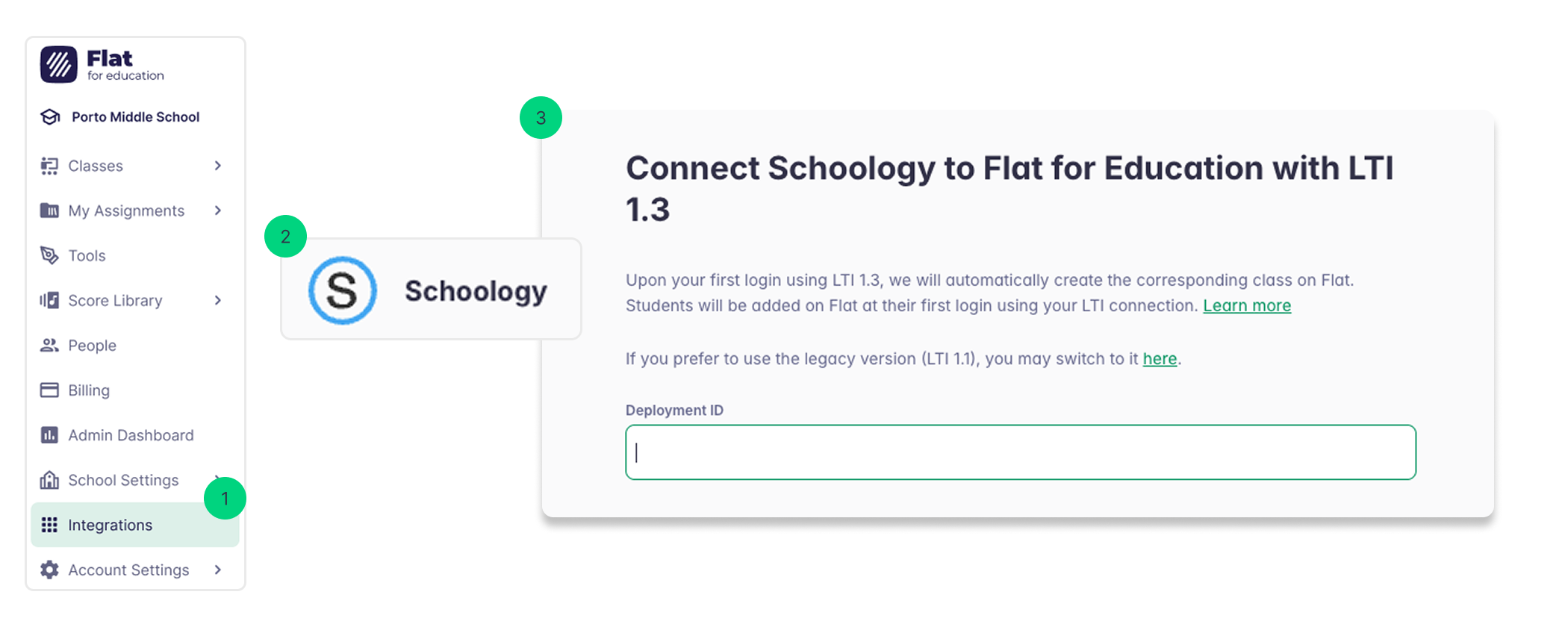Click inside the Deployment ID field

[x=1020, y=452]
